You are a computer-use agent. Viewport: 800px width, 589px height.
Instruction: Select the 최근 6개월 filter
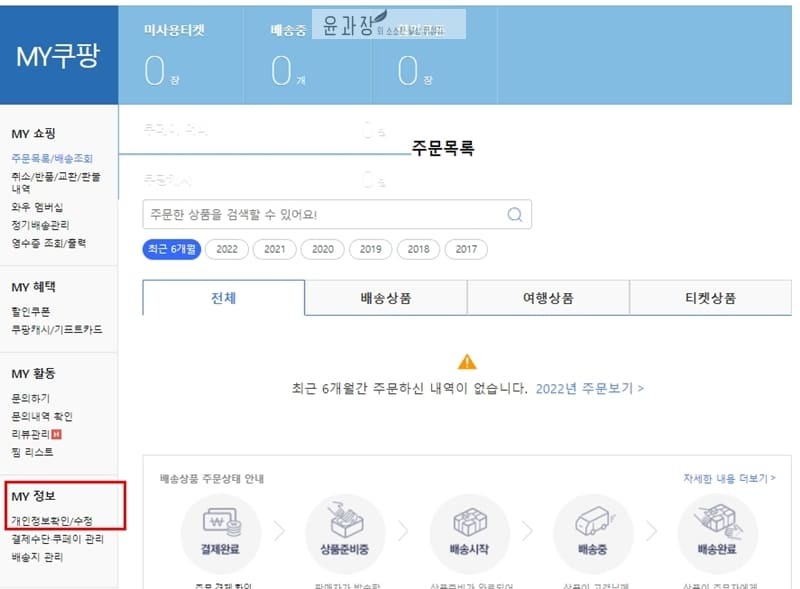[171, 249]
